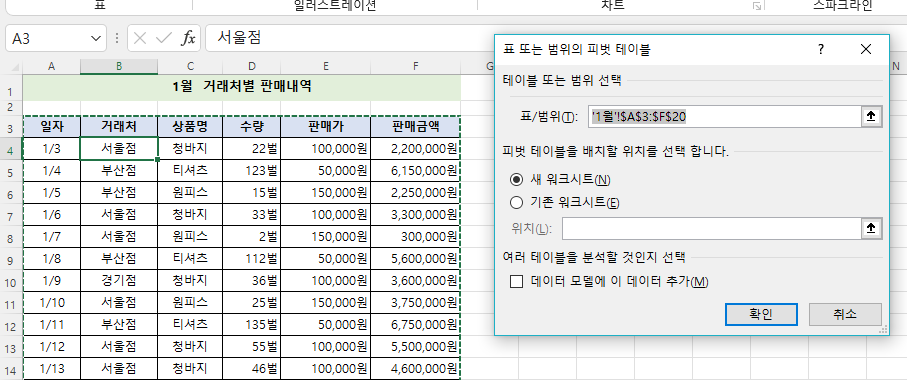Screen dimensions: 907x380
Task: Click the formula bar options dots
Action: click(x=117, y=39)
